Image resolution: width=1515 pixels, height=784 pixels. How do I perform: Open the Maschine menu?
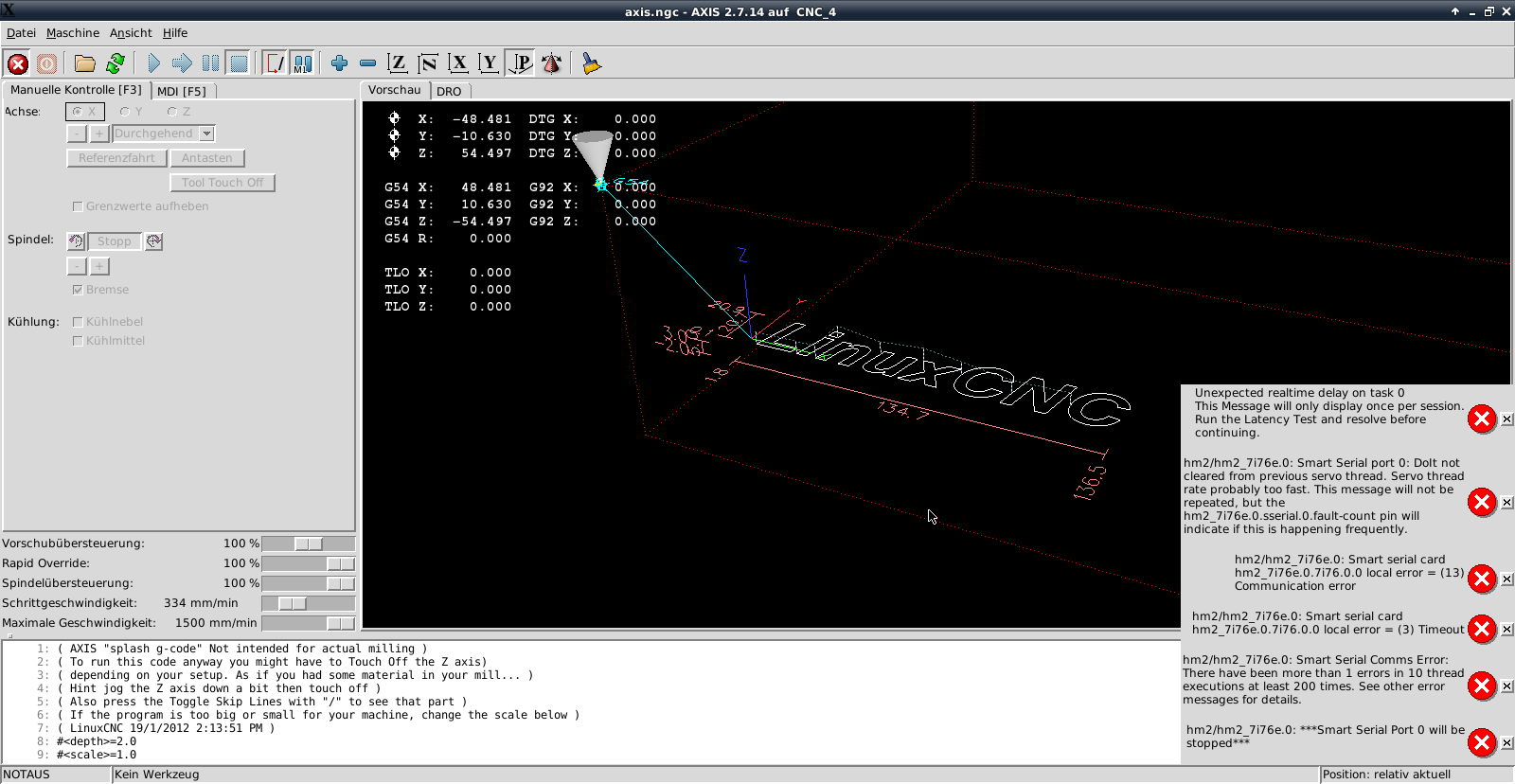tap(73, 33)
